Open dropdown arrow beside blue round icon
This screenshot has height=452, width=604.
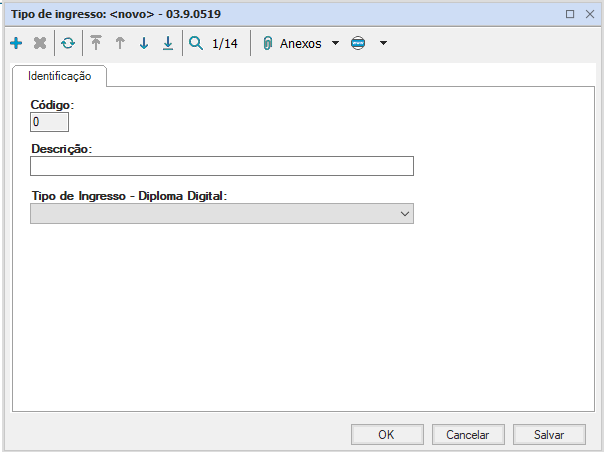[383, 44]
